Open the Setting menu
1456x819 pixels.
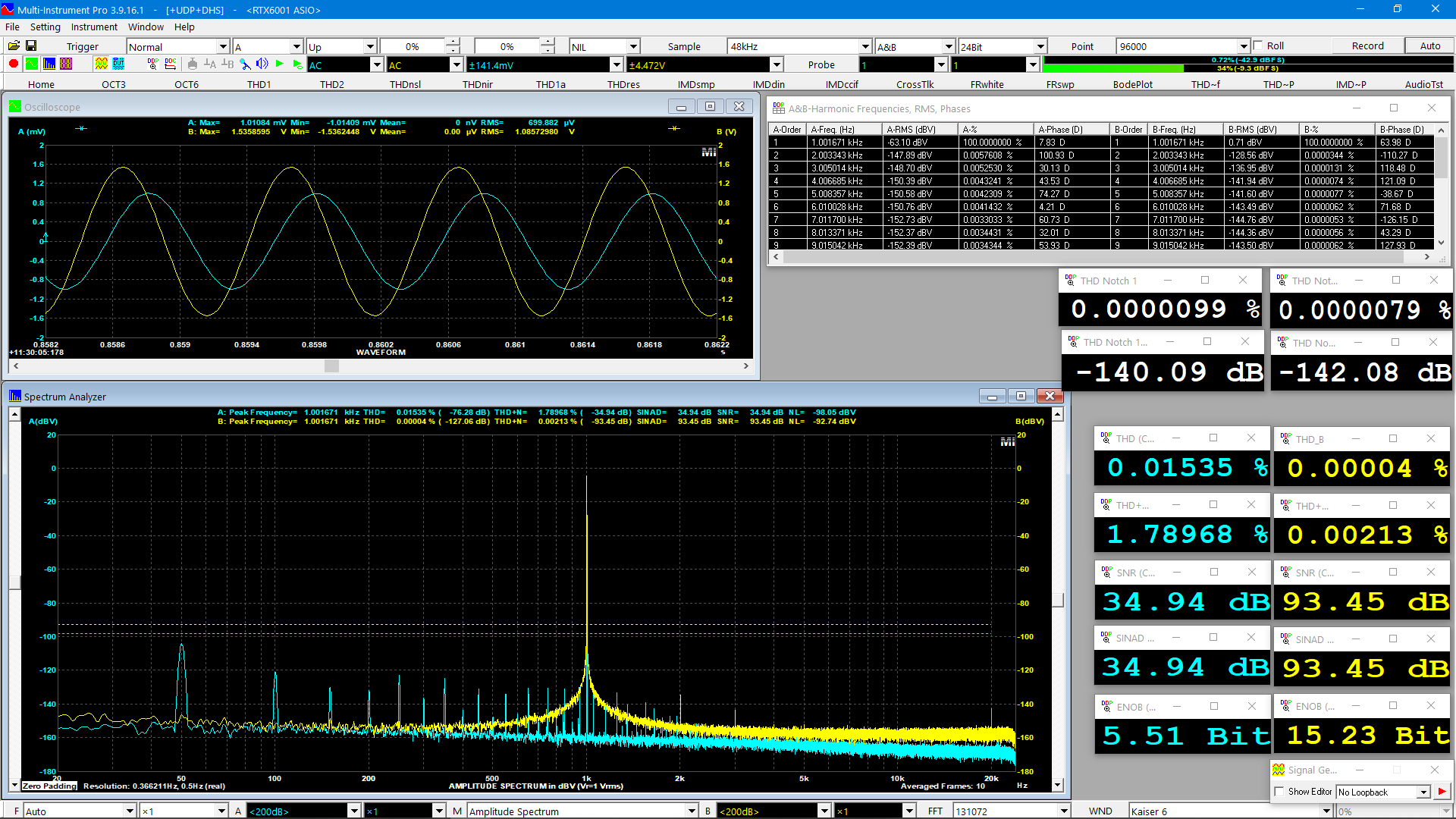45,27
